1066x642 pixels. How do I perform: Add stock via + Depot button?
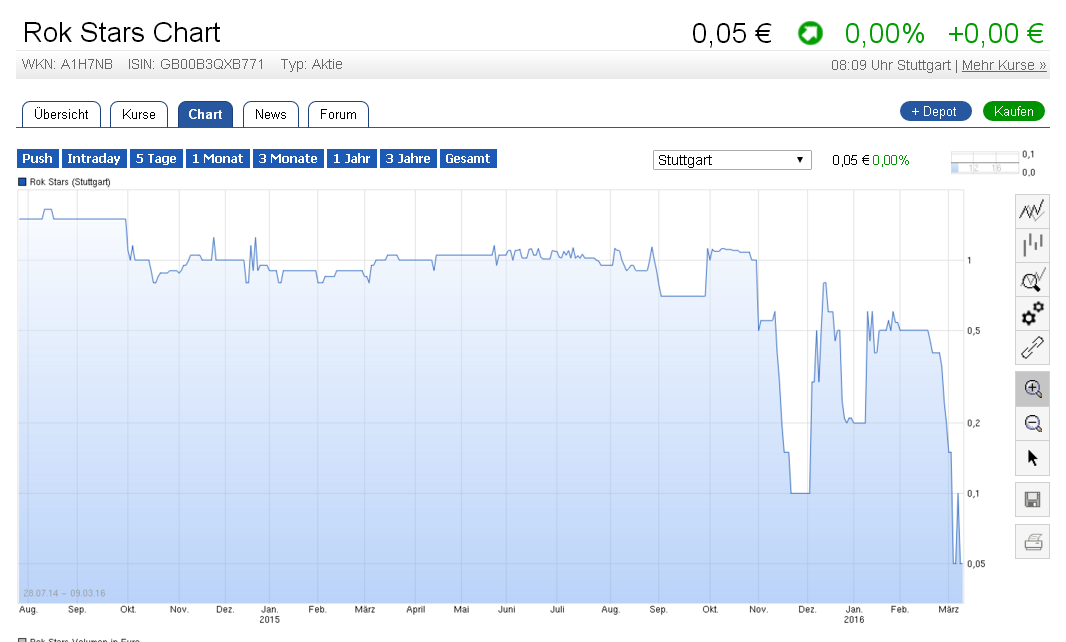click(935, 111)
